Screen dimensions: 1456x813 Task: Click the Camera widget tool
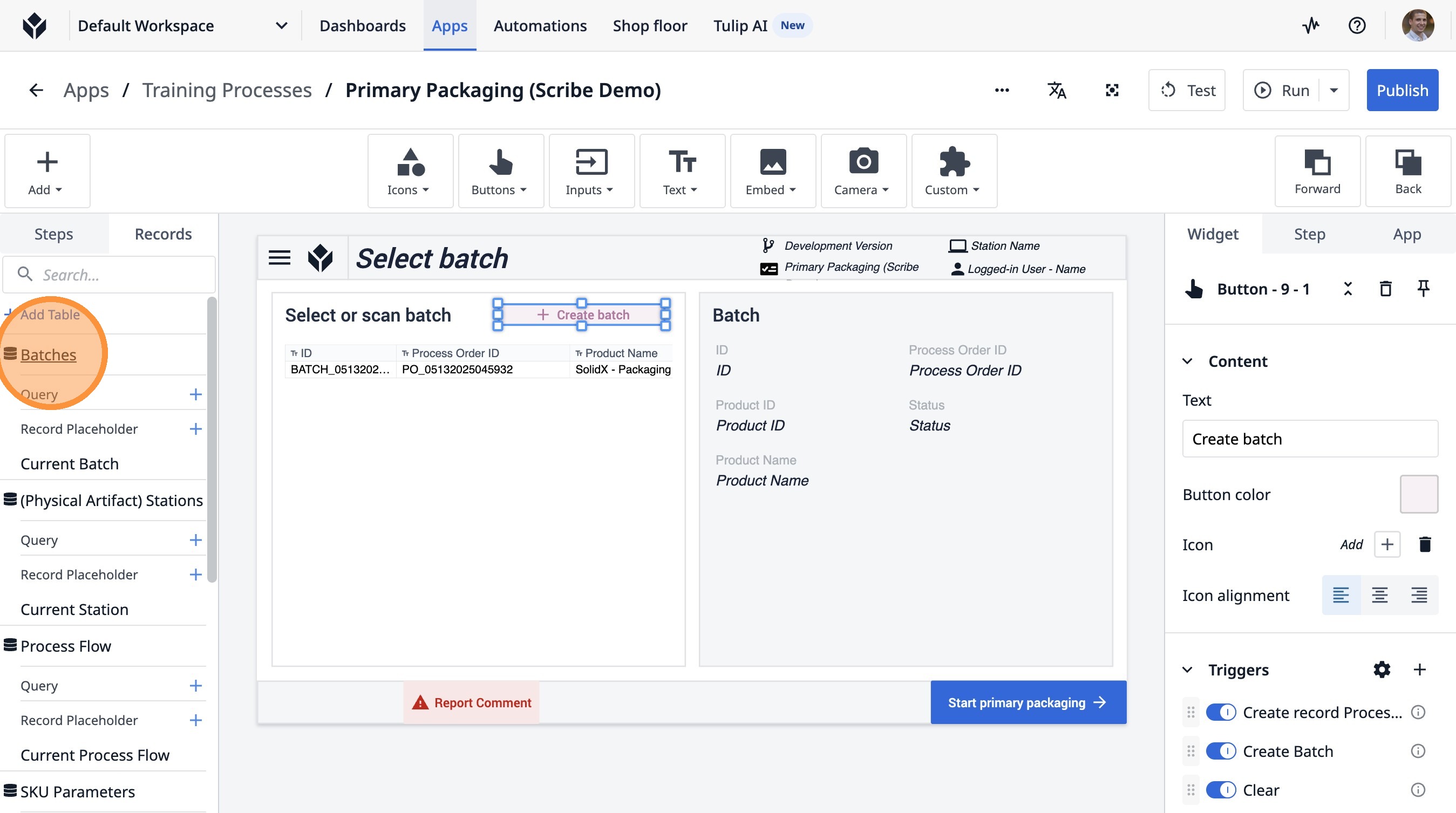(862, 171)
